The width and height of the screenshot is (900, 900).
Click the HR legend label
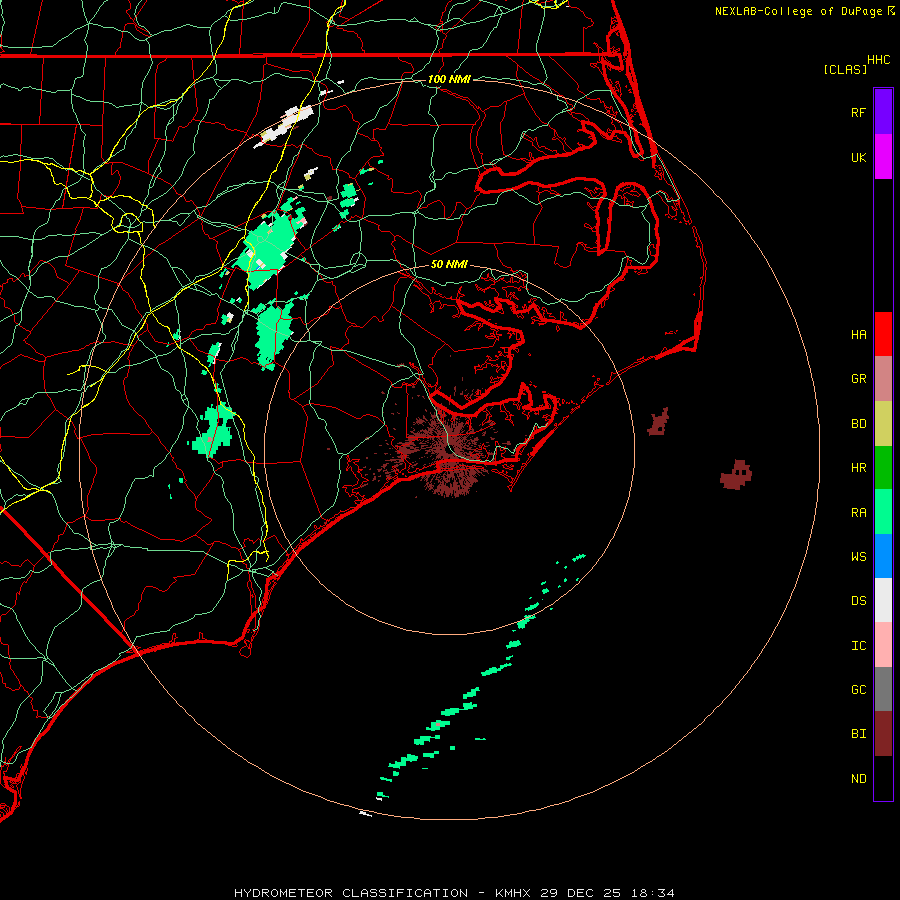(x=859, y=468)
